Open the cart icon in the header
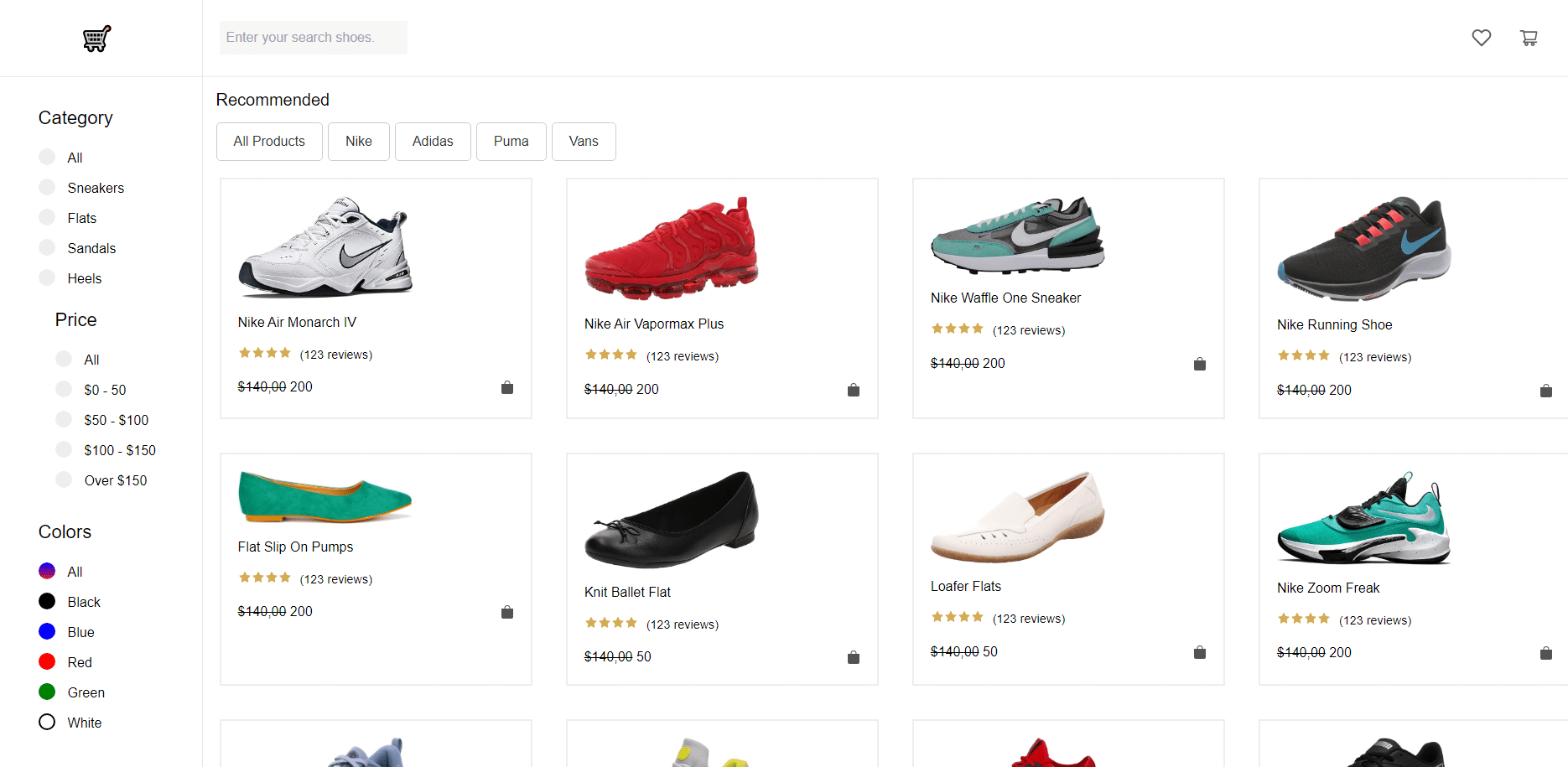This screenshot has height=767, width=1568. pyautogui.click(x=1529, y=38)
